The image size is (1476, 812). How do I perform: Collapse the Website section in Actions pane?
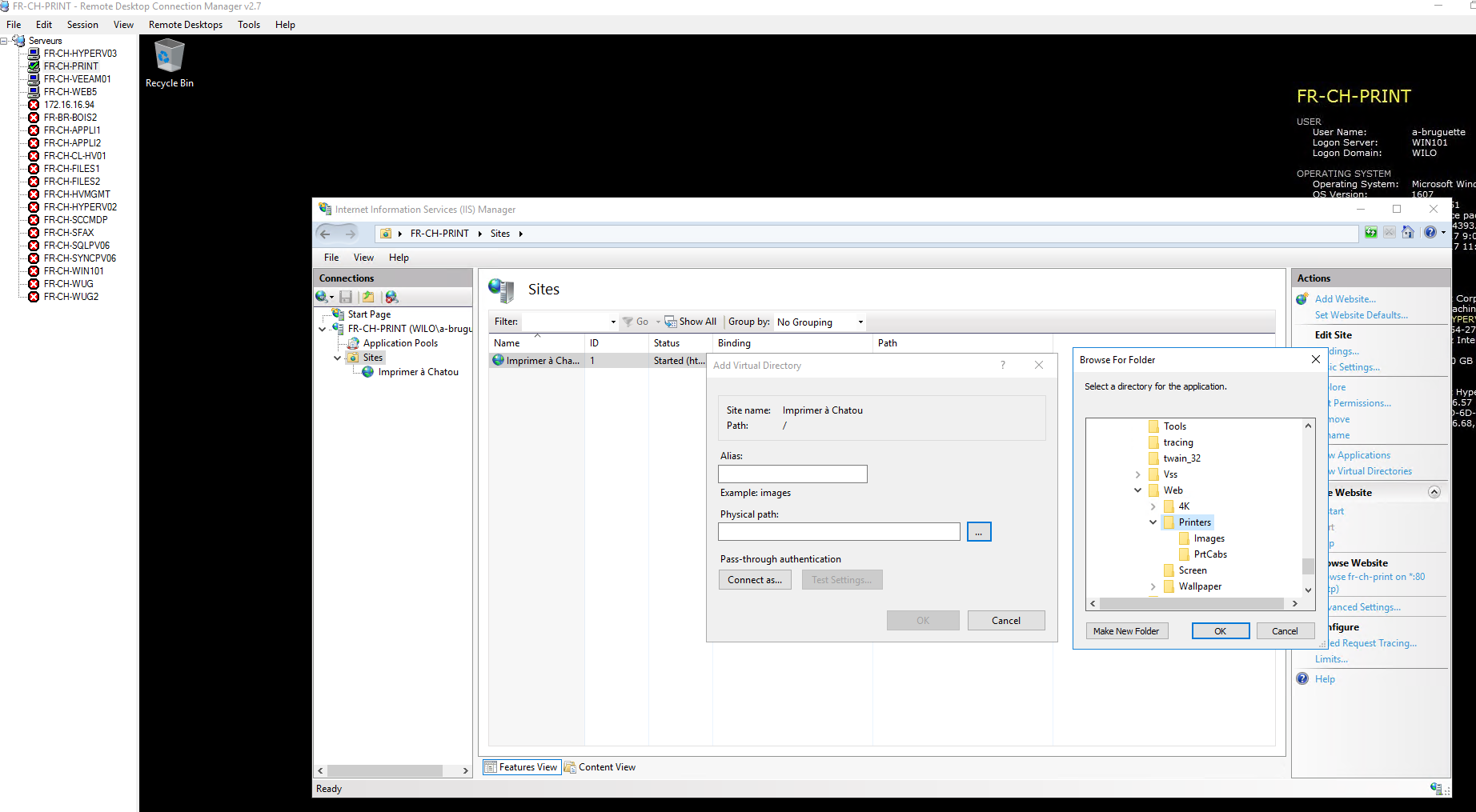(1434, 492)
